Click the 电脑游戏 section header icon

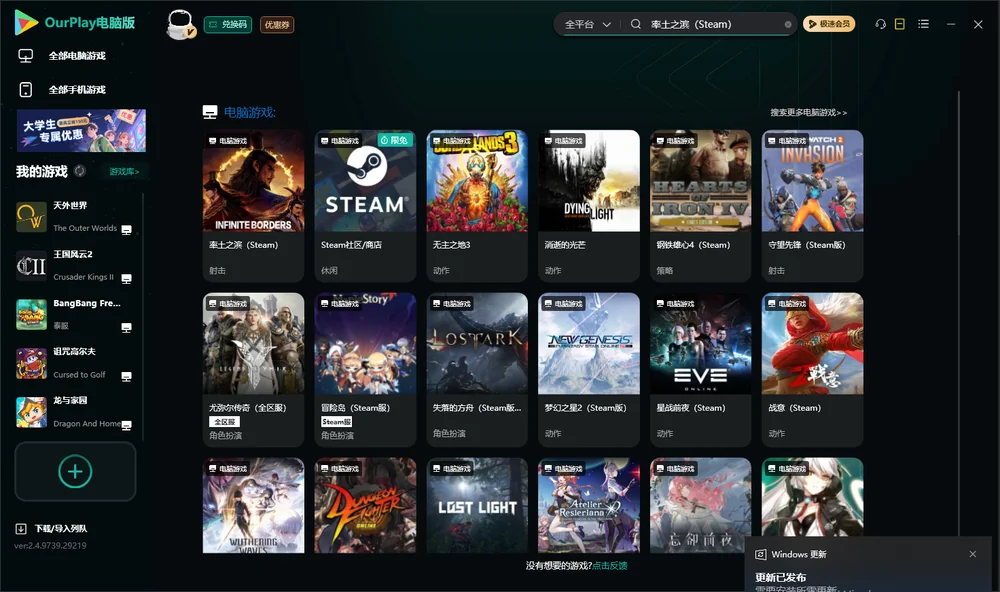[210, 112]
